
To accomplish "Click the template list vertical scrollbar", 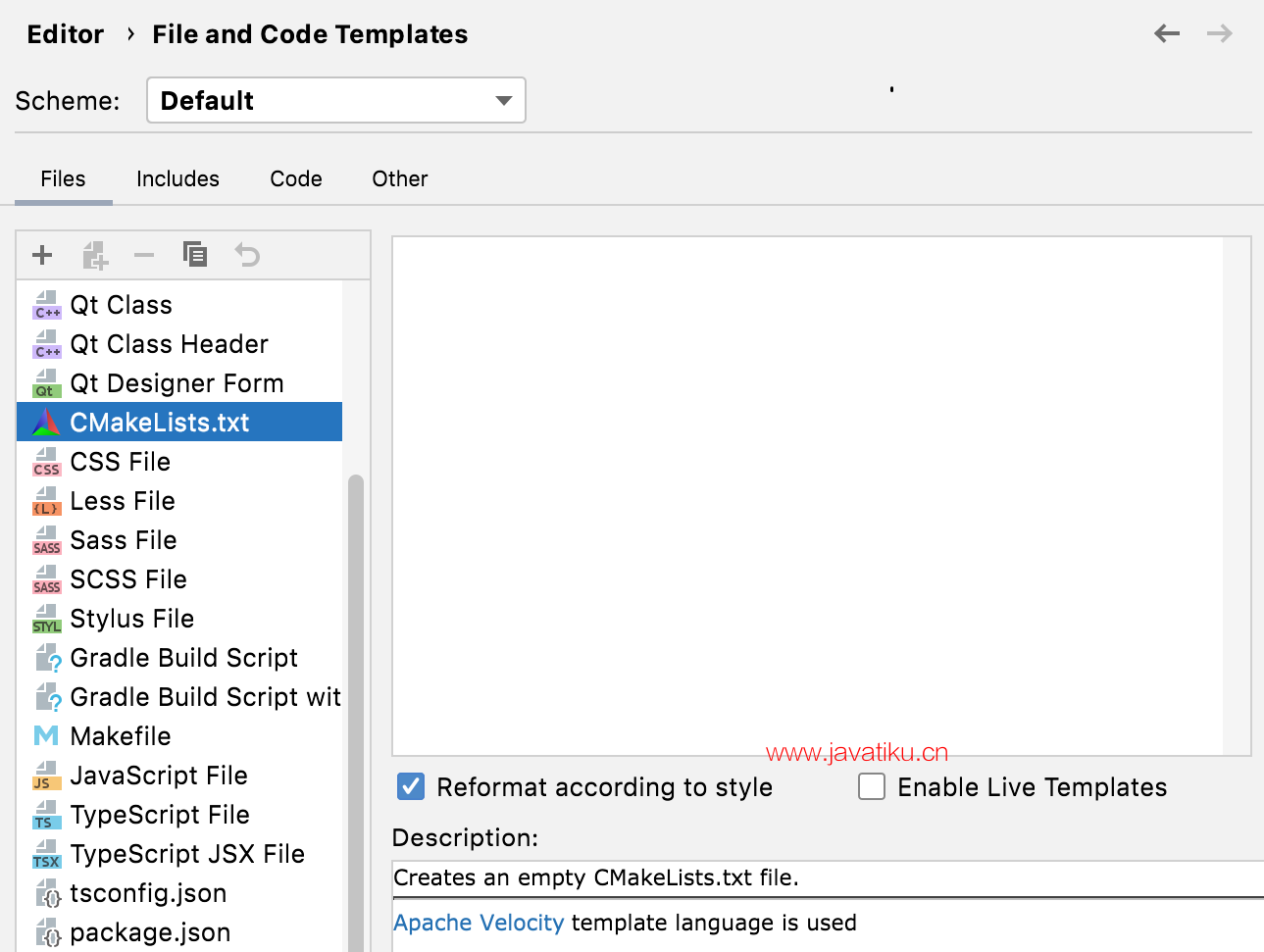I will tap(355, 686).
